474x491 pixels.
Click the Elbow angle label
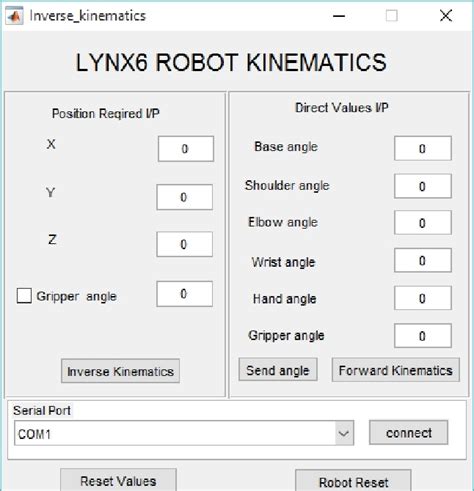[283, 222]
